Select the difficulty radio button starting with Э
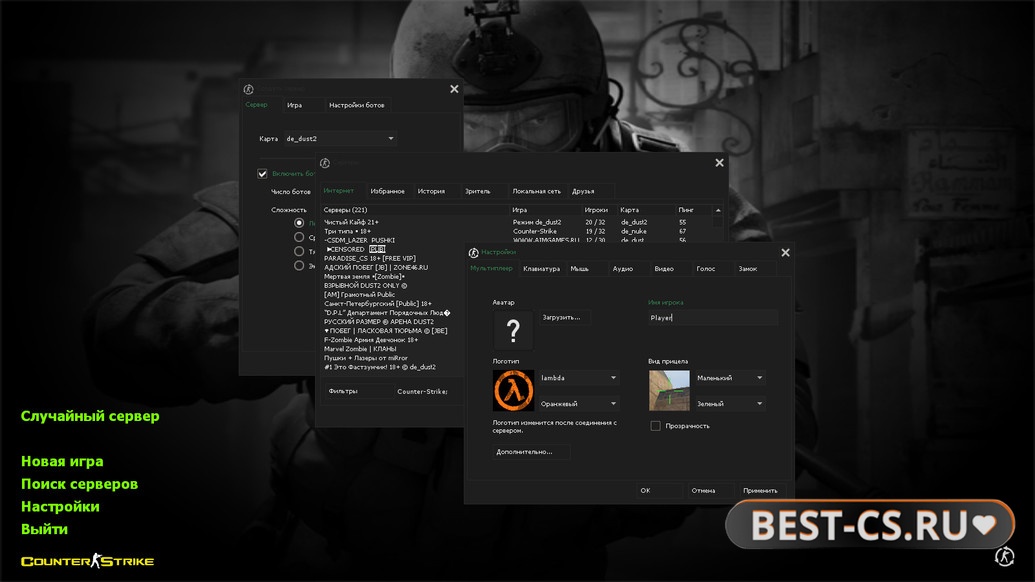Image resolution: width=1035 pixels, height=582 pixels. pos(299,265)
